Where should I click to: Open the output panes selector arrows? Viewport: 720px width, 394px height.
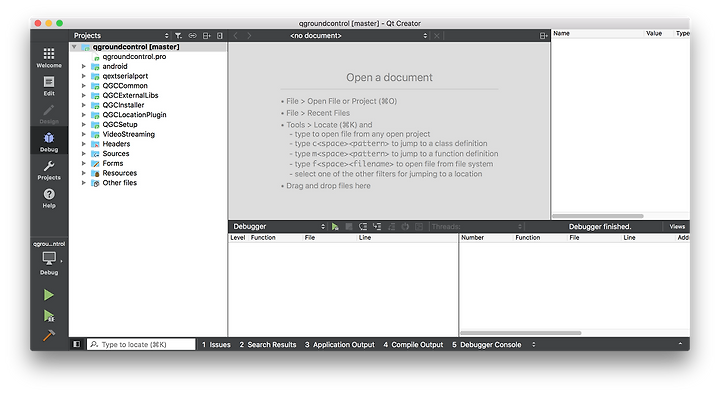534,344
